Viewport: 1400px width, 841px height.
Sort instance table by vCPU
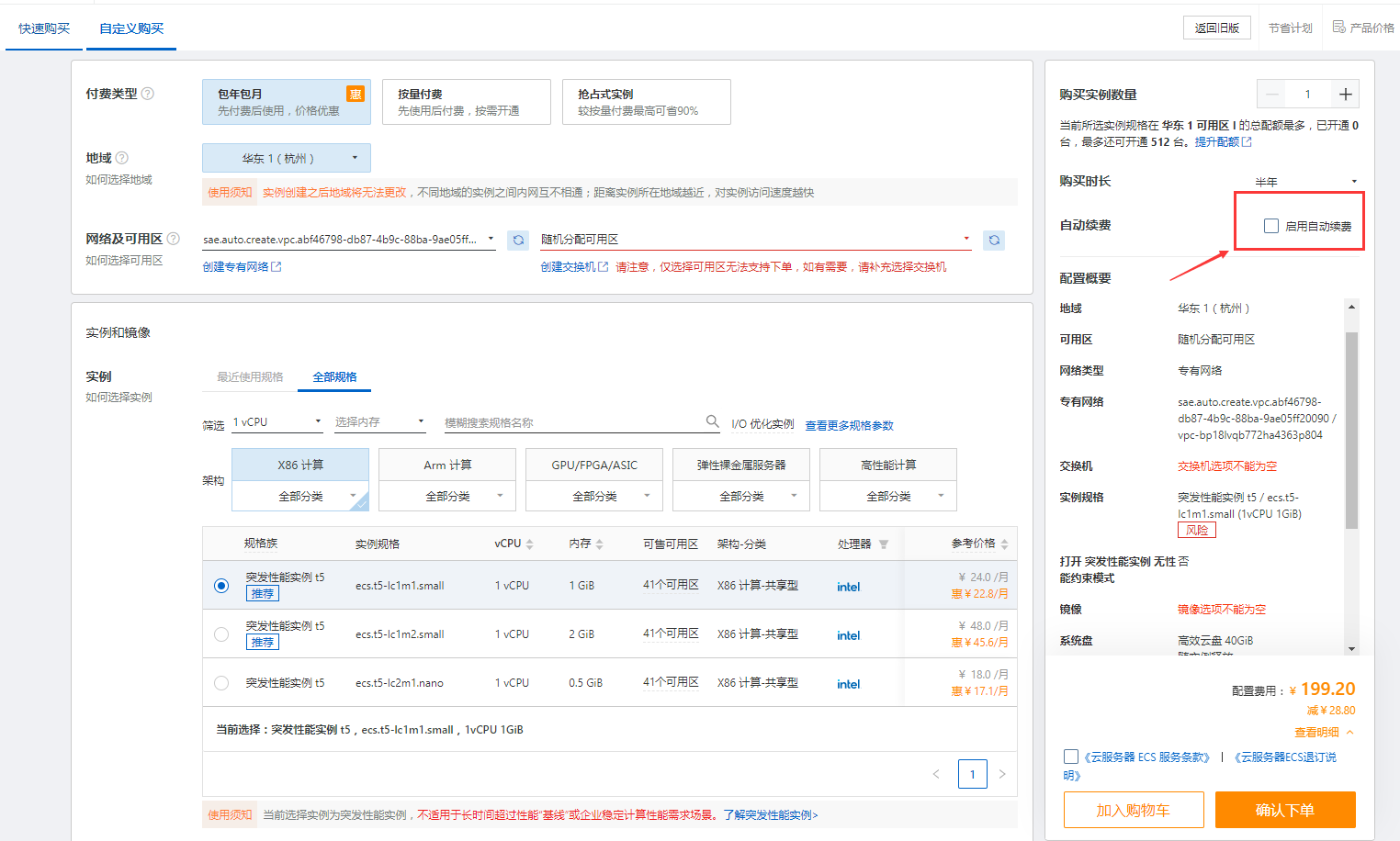[x=529, y=544]
